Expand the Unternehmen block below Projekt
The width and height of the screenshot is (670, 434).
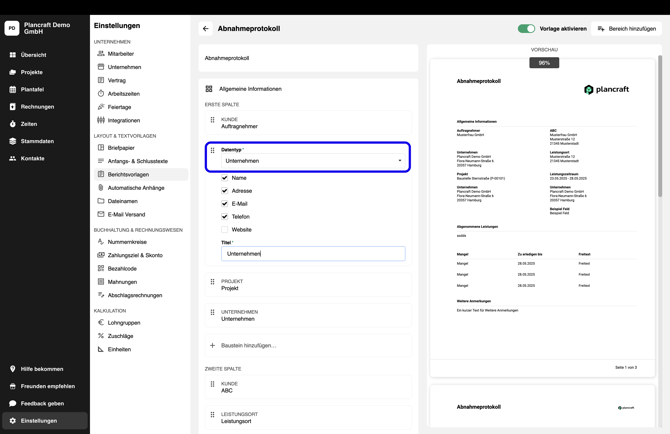[308, 315]
